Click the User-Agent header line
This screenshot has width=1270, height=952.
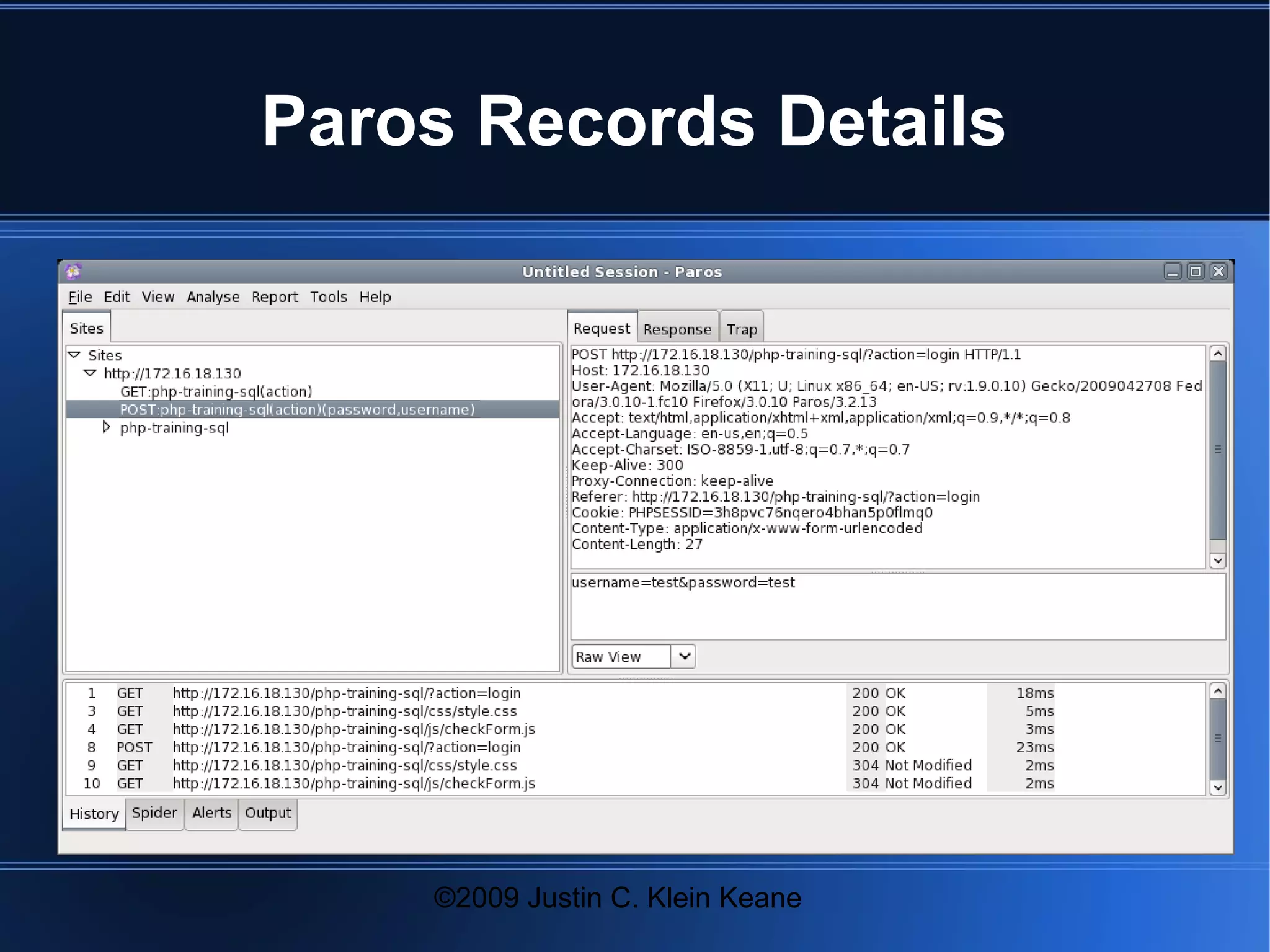coord(887,394)
